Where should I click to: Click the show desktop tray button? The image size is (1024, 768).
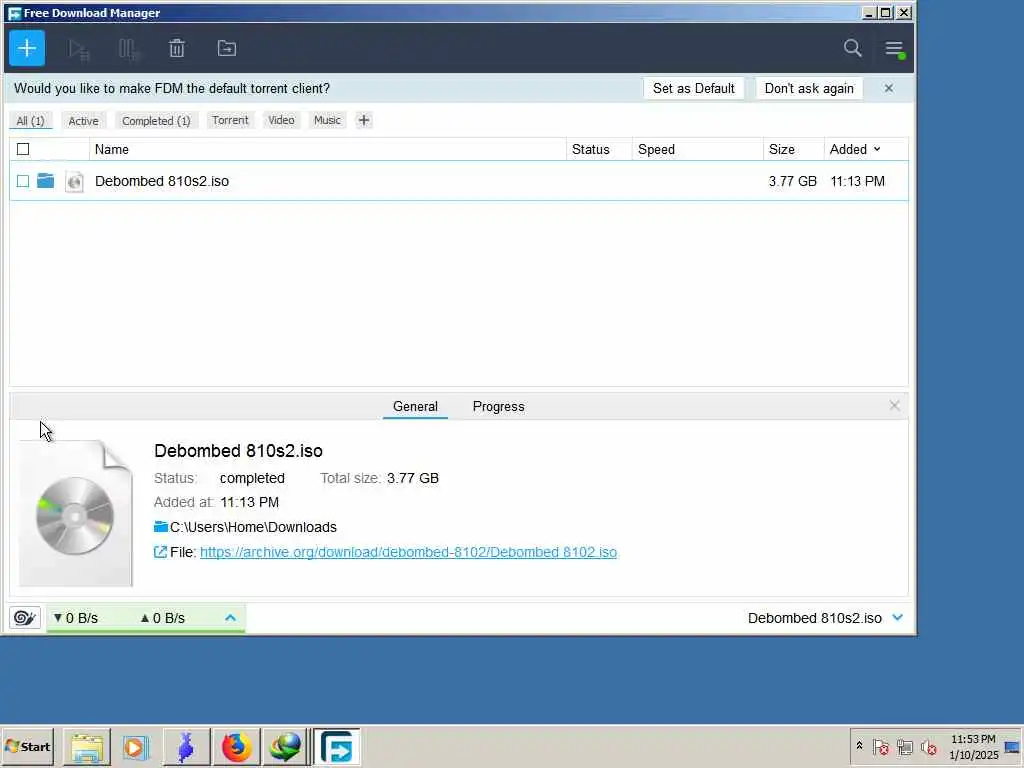[x=1012, y=746]
